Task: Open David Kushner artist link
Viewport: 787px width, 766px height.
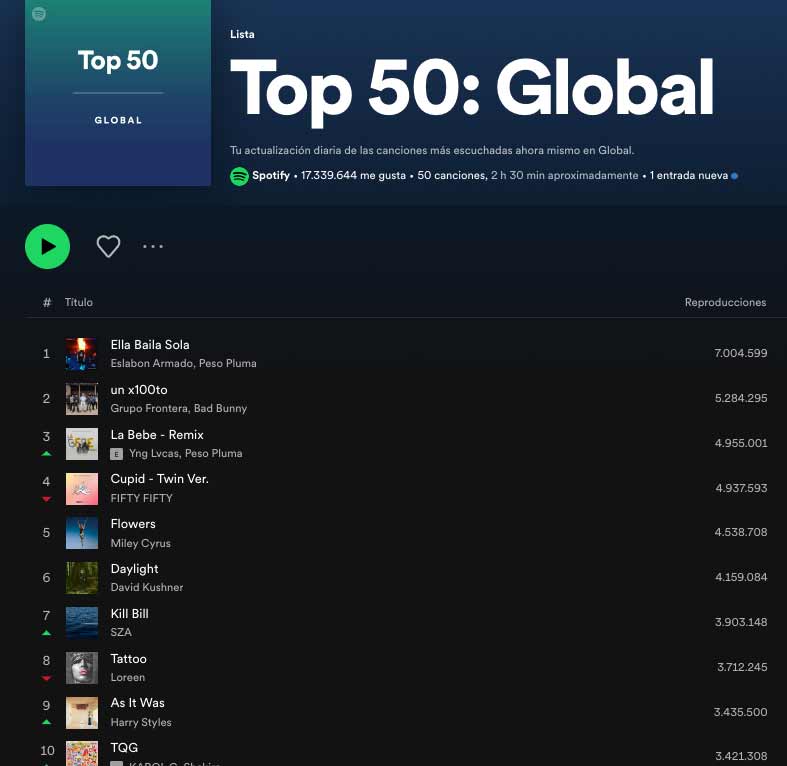Action: (x=147, y=587)
